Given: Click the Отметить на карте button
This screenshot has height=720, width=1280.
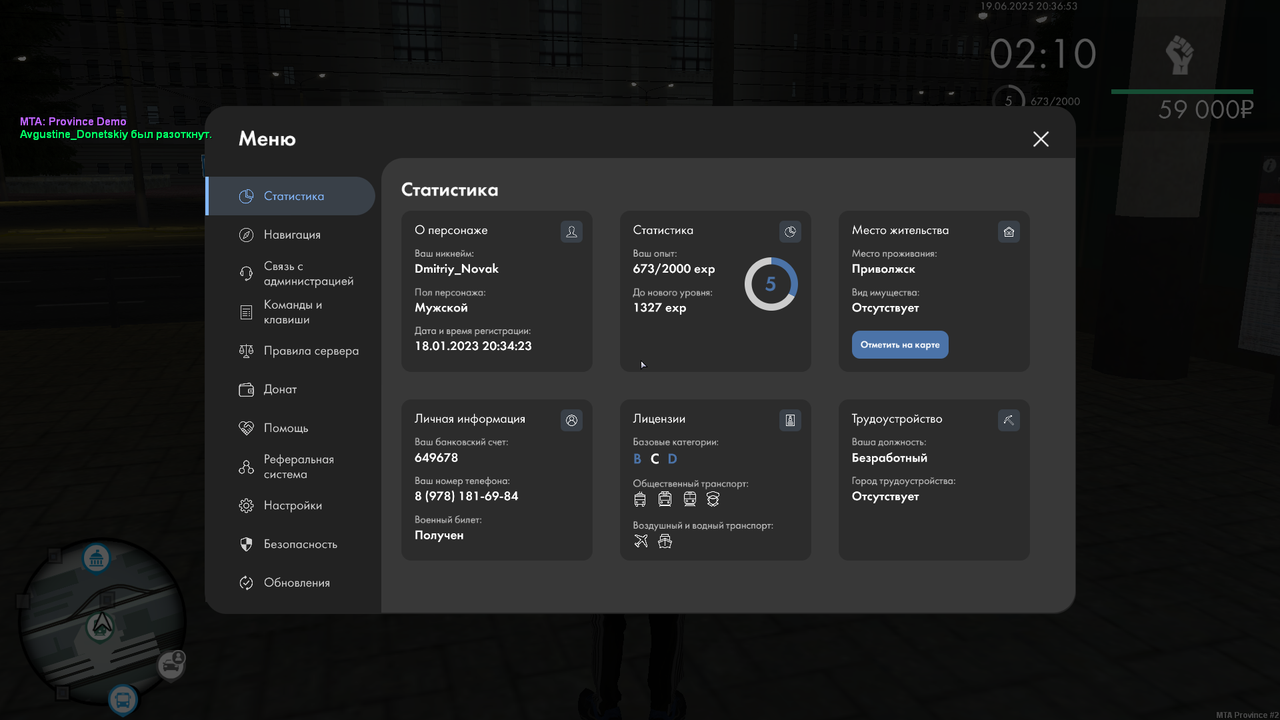Looking at the screenshot, I should tap(900, 344).
